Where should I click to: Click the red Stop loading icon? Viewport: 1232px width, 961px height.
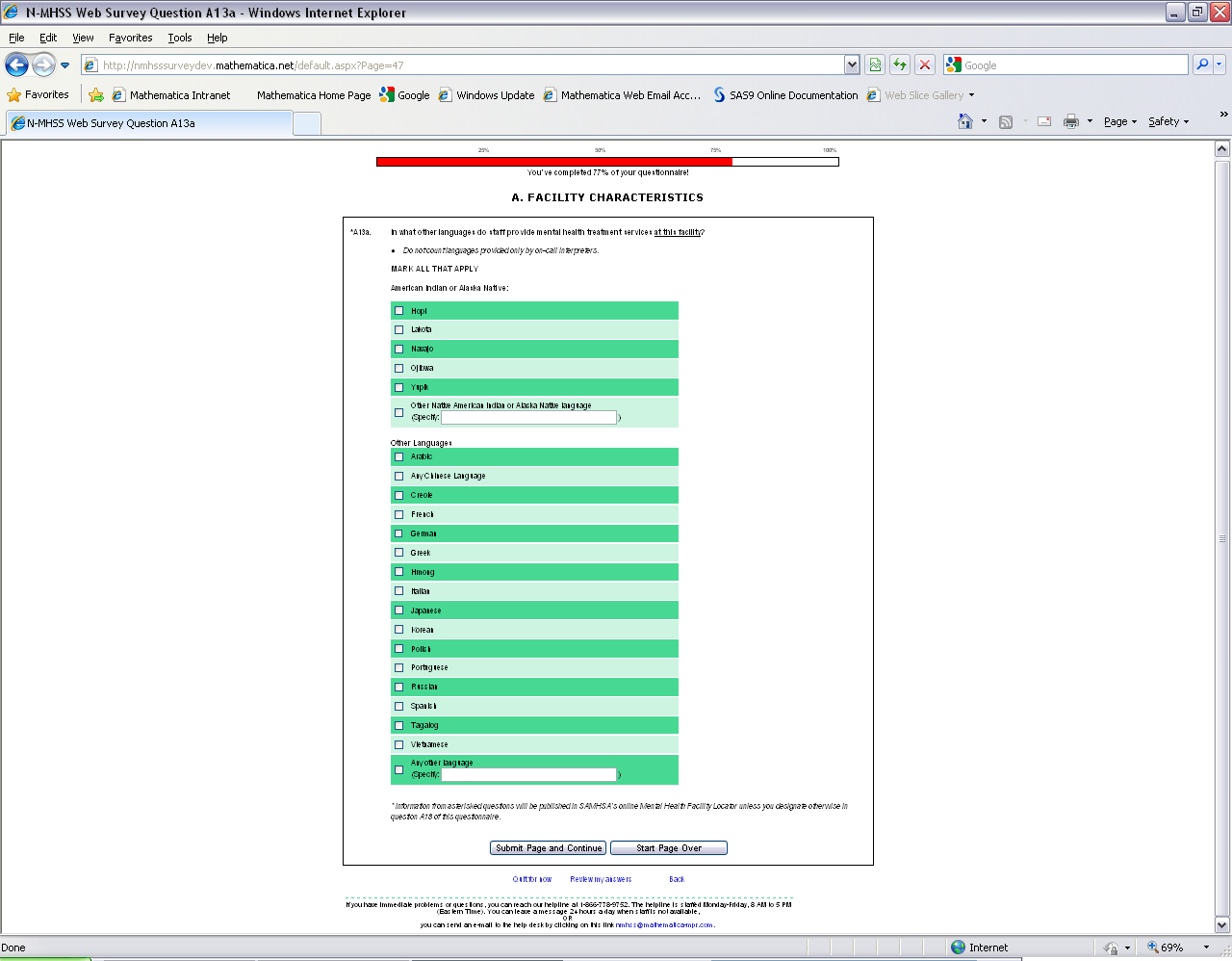click(x=924, y=65)
